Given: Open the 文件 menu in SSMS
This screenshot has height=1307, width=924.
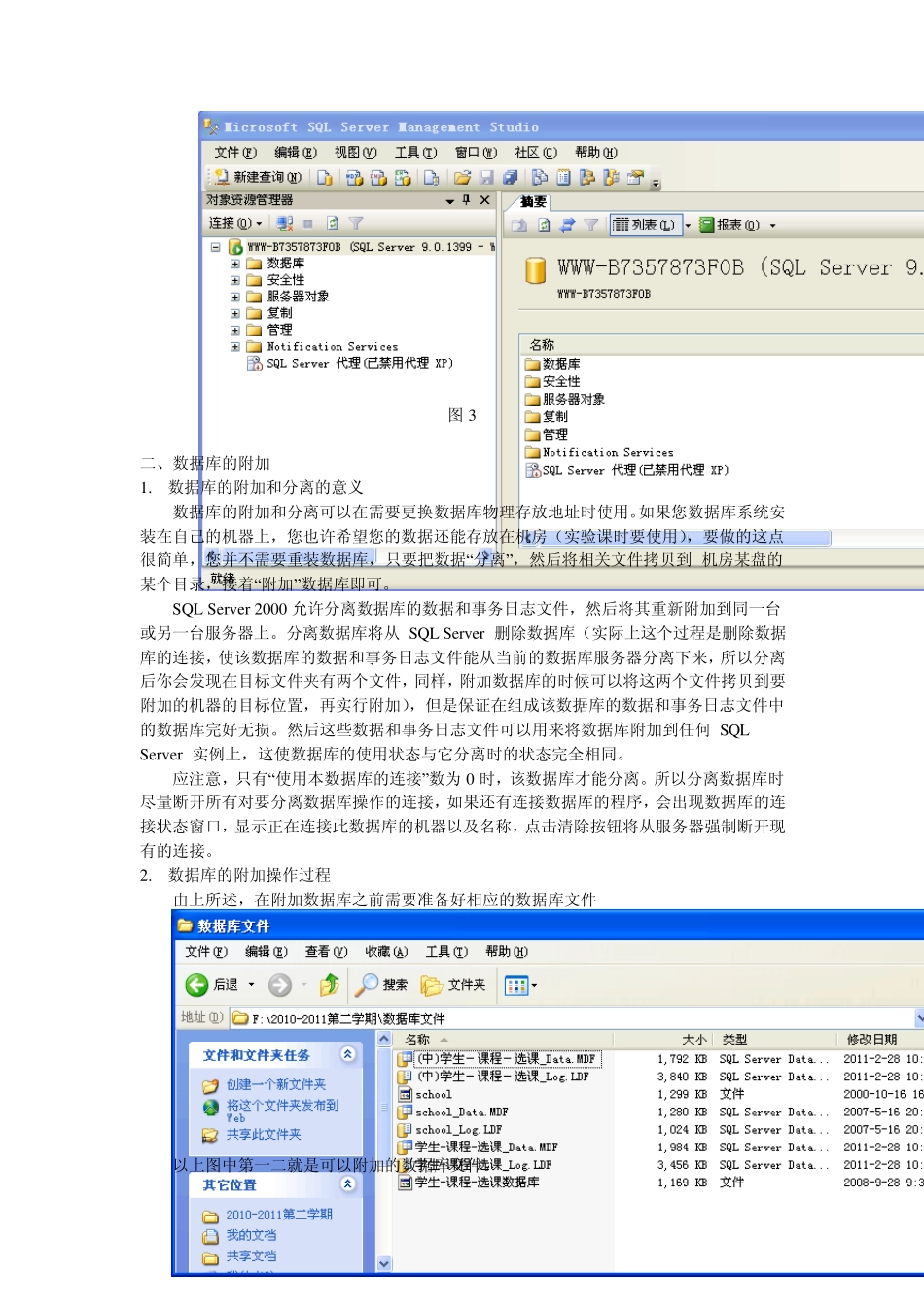Looking at the screenshot, I should (235, 152).
